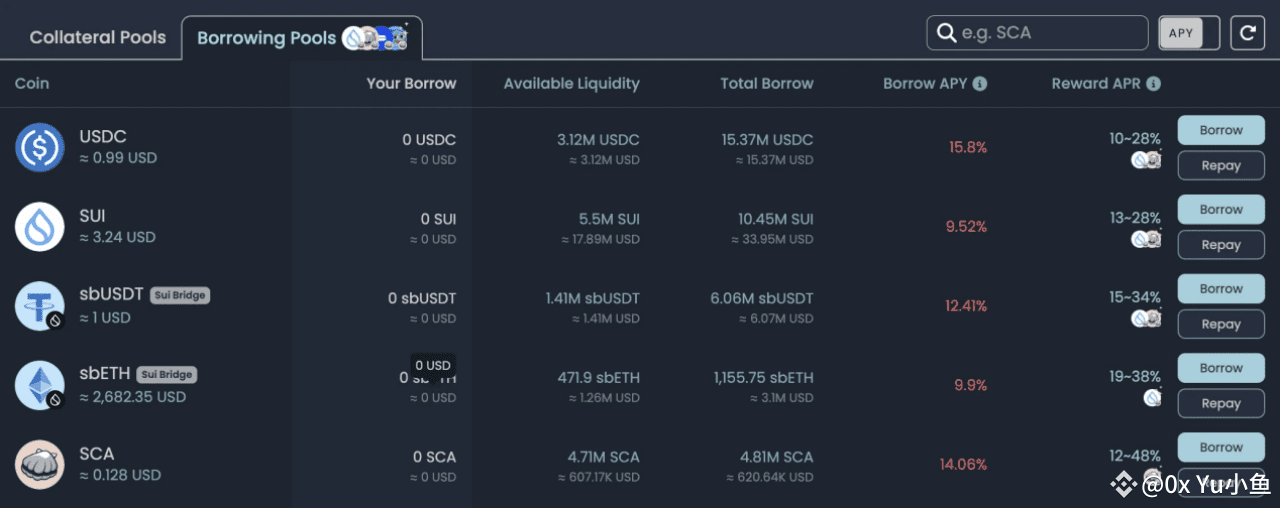This screenshot has width=1280, height=508.
Task: Click the Borrow APY info icon
Action: point(980,84)
